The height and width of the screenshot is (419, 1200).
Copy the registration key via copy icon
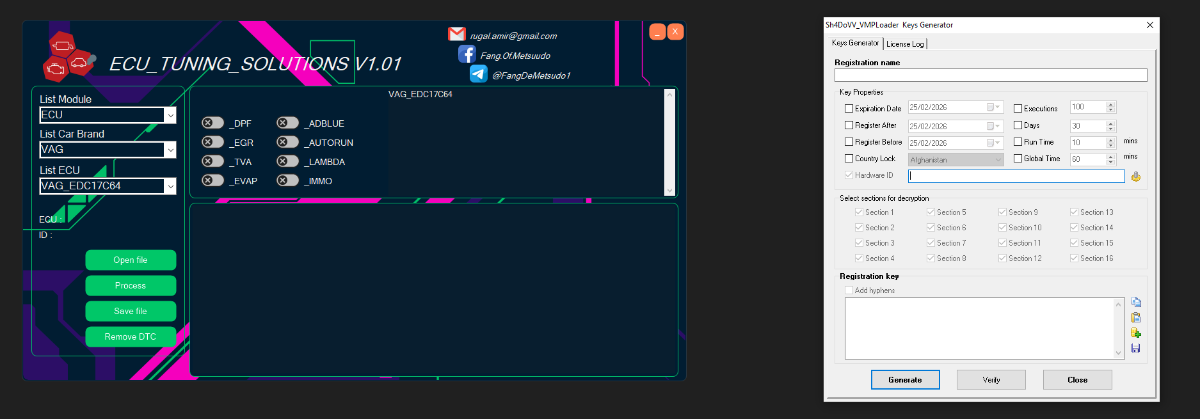(x=1136, y=303)
